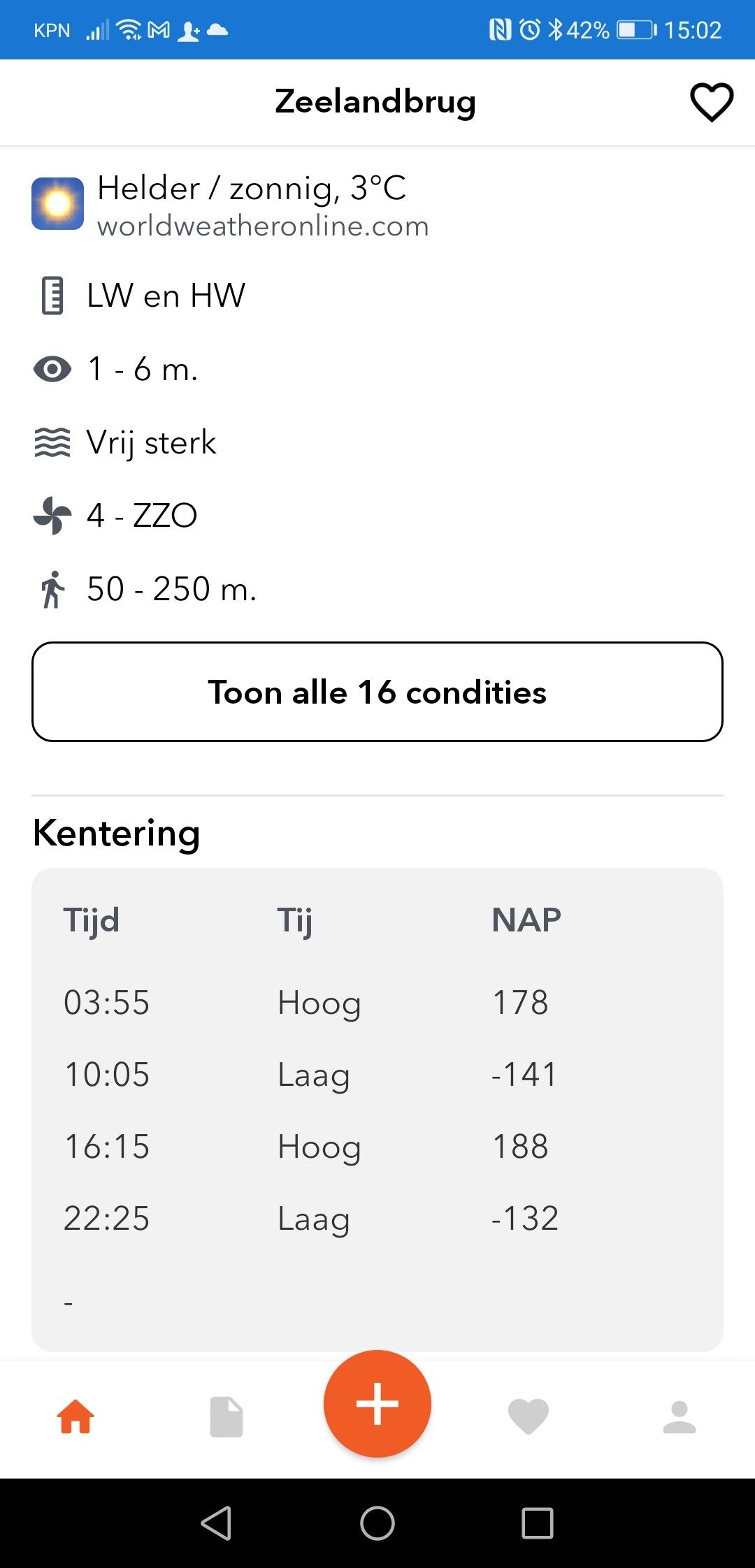Tap the orange plus add button
Screen dimensions: 755x1568
click(x=377, y=1404)
